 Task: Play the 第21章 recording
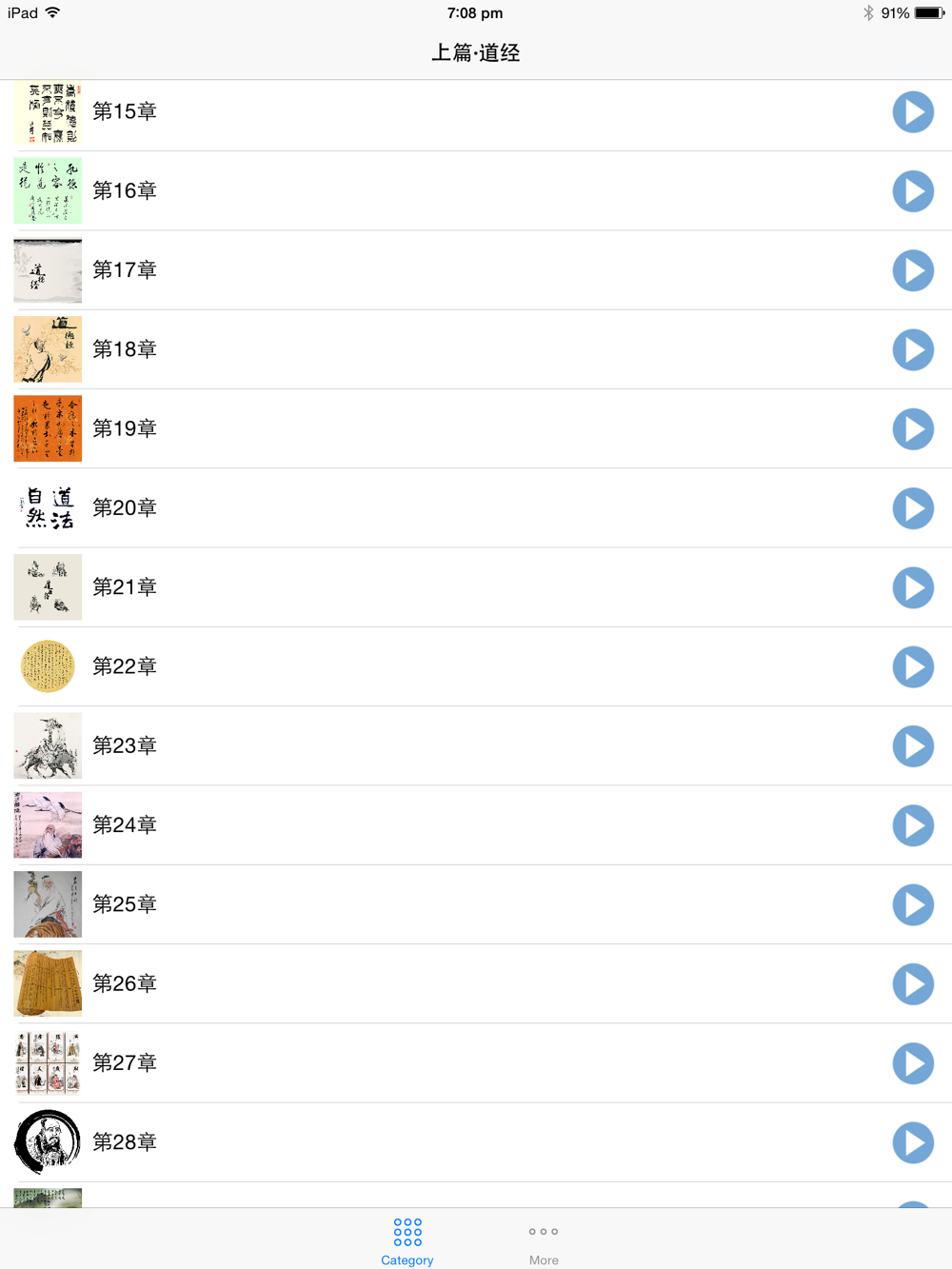tap(912, 587)
